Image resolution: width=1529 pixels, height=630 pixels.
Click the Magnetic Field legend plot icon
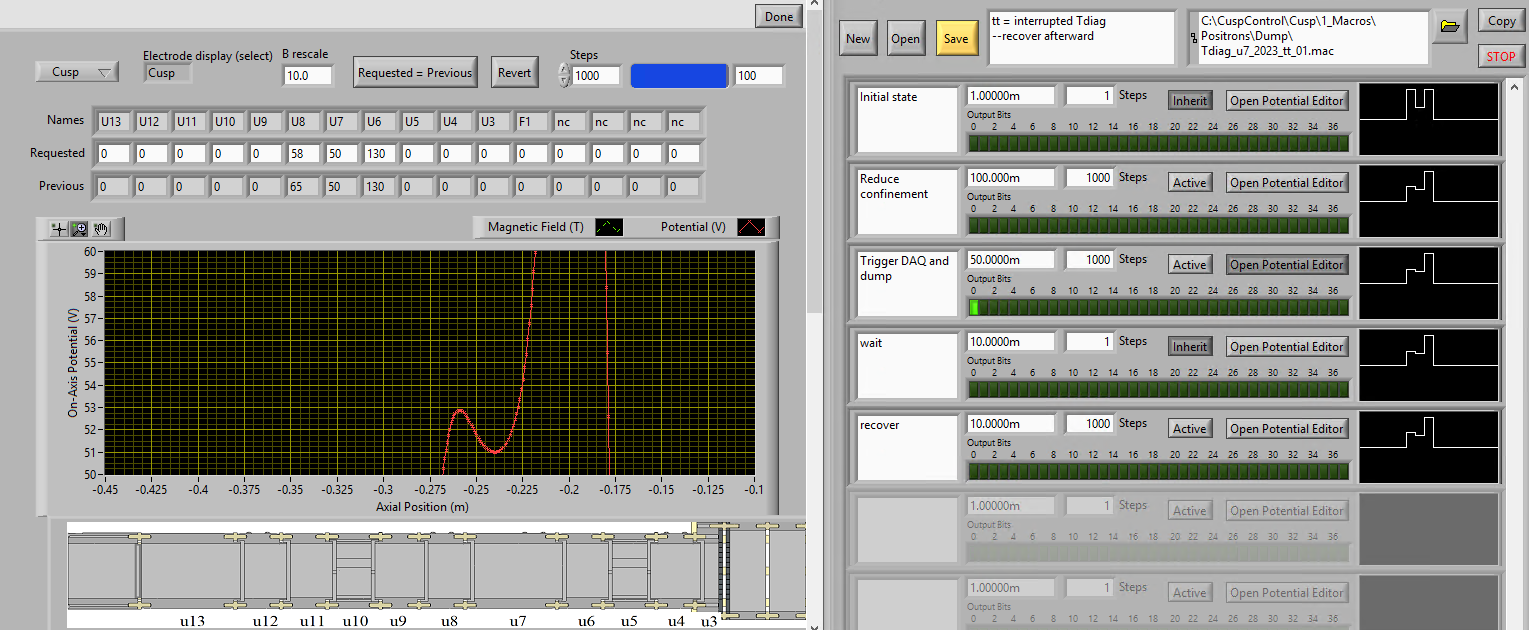(608, 227)
